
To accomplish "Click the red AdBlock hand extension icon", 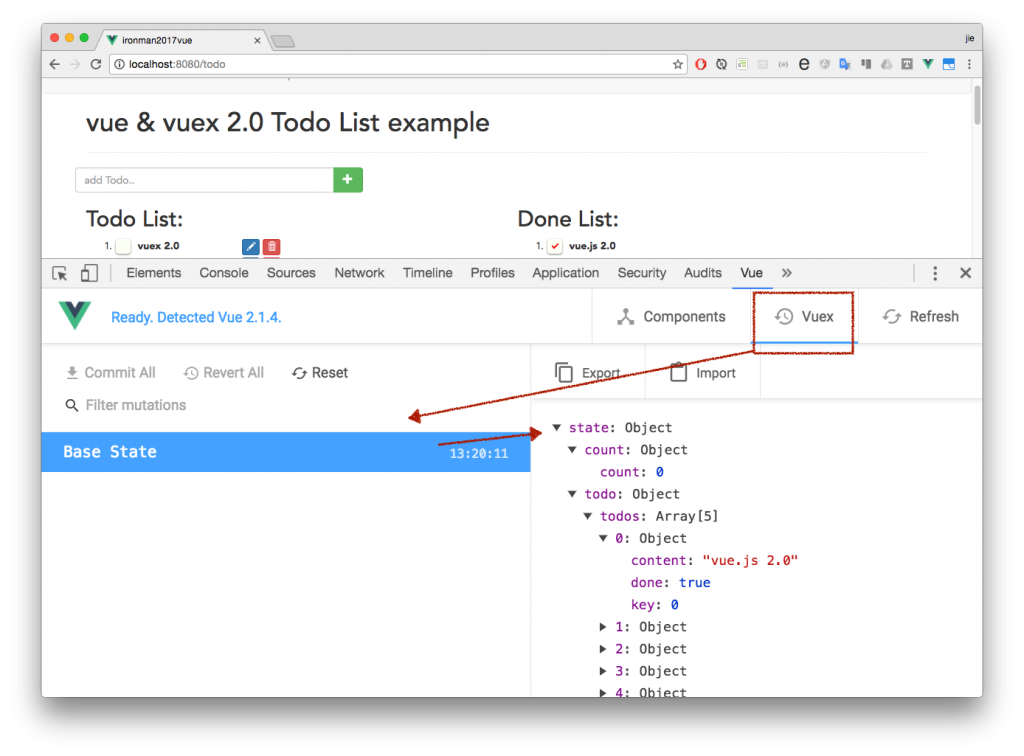I will point(701,64).
